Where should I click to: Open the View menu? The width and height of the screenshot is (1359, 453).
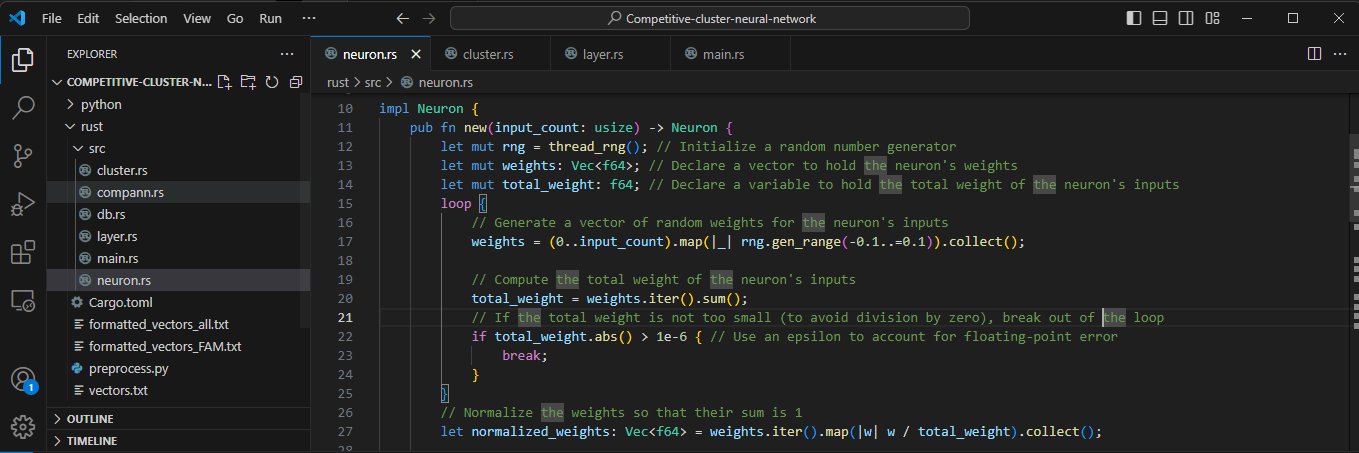pos(198,18)
